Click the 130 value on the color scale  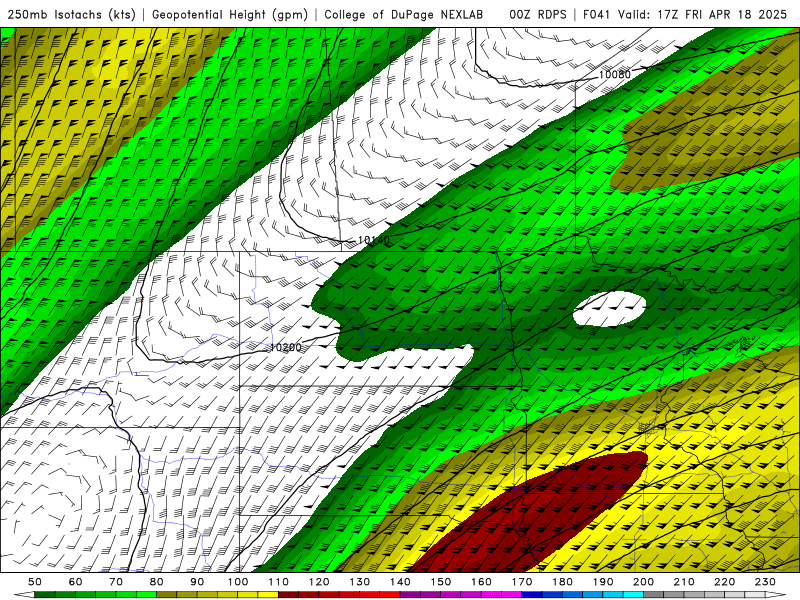point(360,582)
